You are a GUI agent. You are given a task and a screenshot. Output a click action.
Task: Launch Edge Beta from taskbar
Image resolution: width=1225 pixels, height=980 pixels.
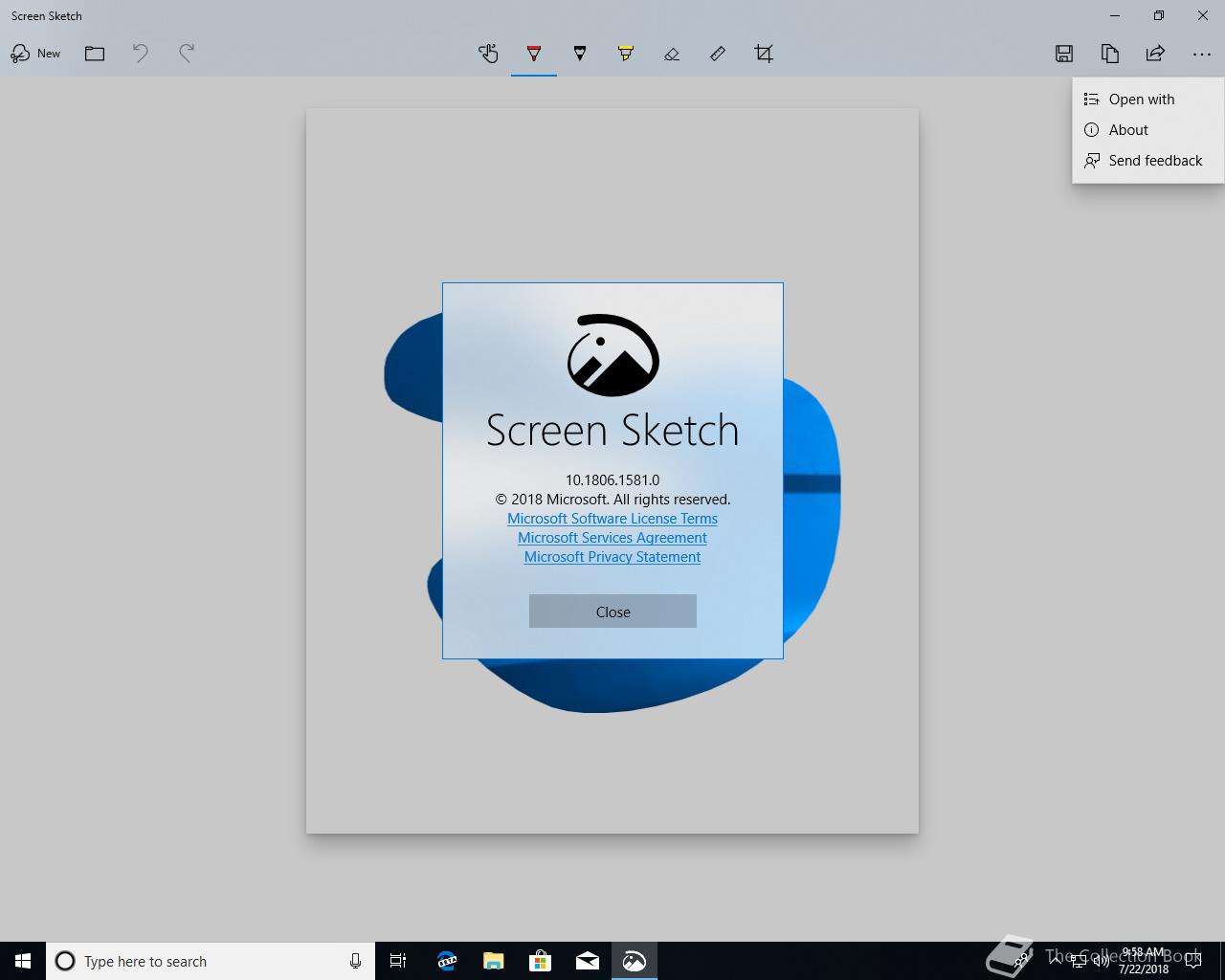(x=446, y=961)
